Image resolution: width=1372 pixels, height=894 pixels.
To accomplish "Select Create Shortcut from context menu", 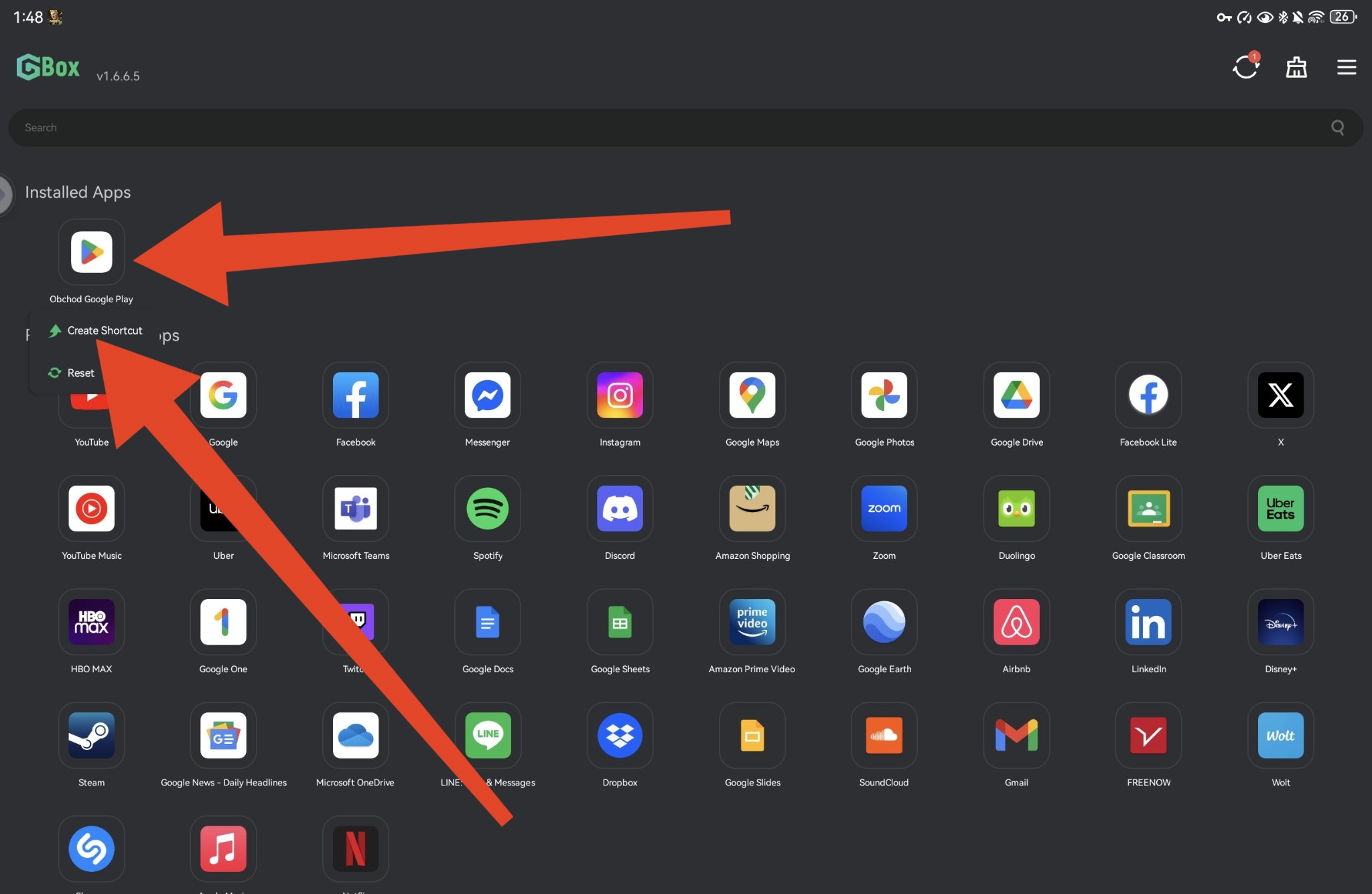I will (x=104, y=330).
